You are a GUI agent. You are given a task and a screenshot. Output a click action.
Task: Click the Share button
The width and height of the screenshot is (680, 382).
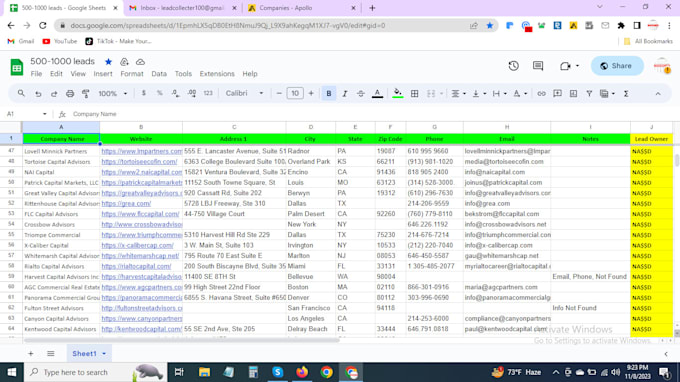pyautogui.click(x=617, y=66)
